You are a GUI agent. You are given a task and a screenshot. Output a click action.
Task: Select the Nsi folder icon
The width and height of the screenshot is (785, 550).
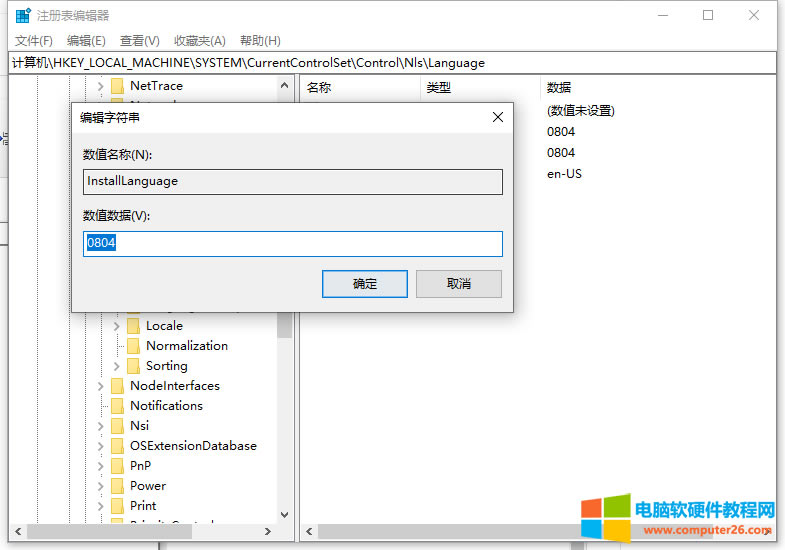click(117, 426)
